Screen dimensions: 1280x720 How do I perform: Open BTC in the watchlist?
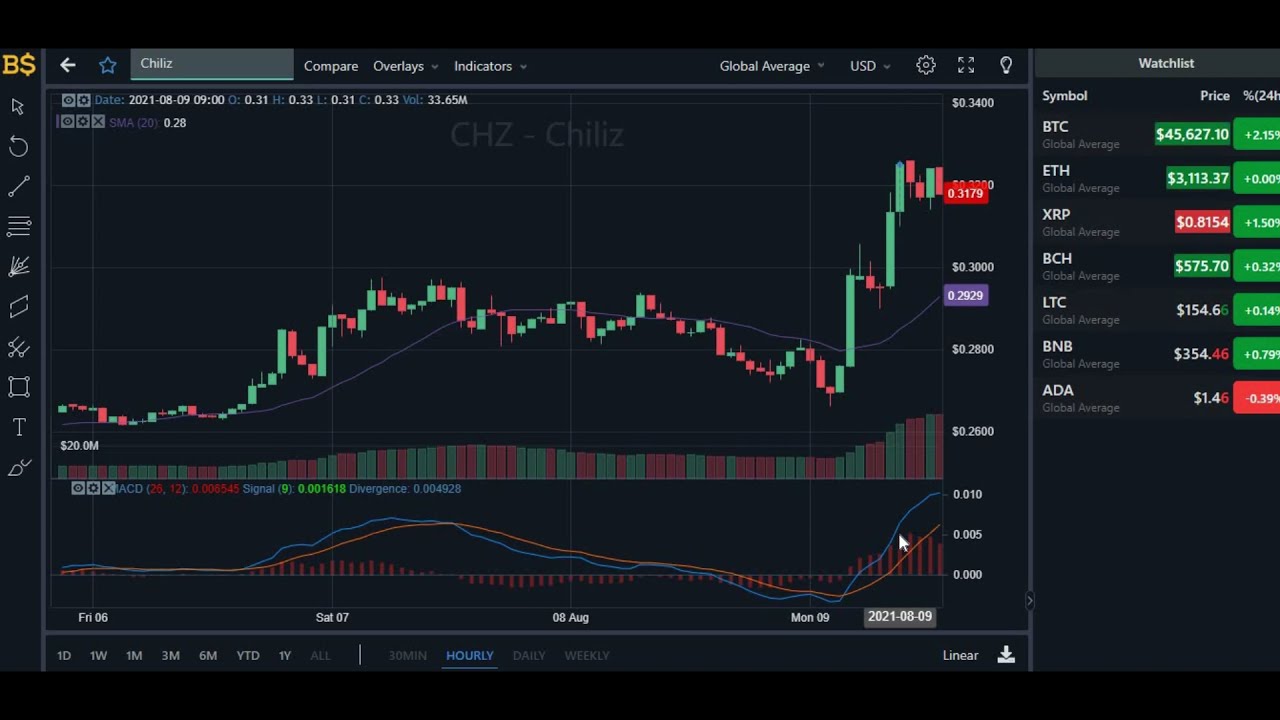pyautogui.click(x=1158, y=134)
